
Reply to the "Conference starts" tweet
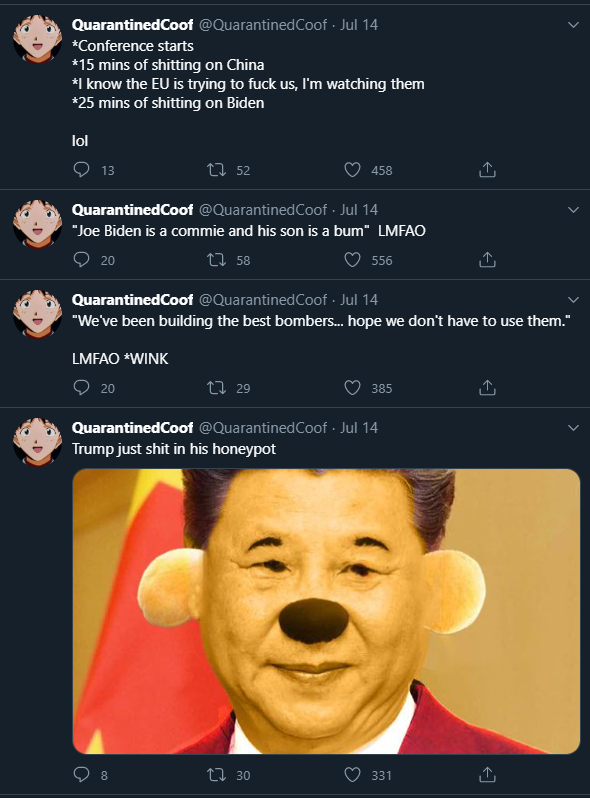click(x=81, y=169)
